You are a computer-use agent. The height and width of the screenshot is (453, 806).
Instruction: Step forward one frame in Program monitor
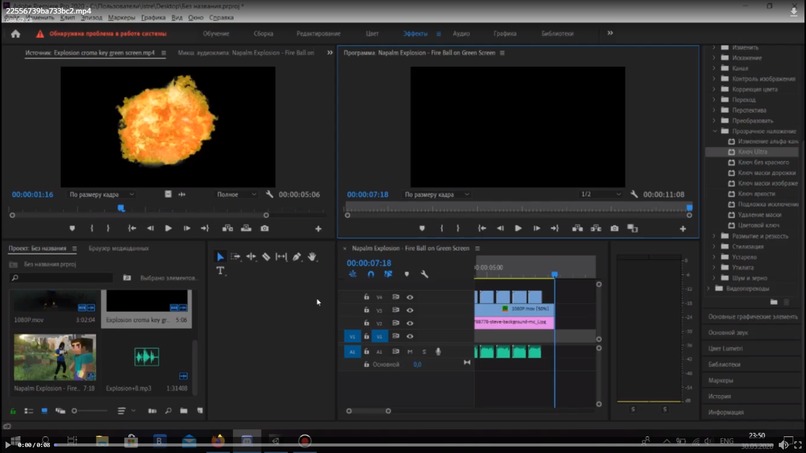click(x=536, y=228)
